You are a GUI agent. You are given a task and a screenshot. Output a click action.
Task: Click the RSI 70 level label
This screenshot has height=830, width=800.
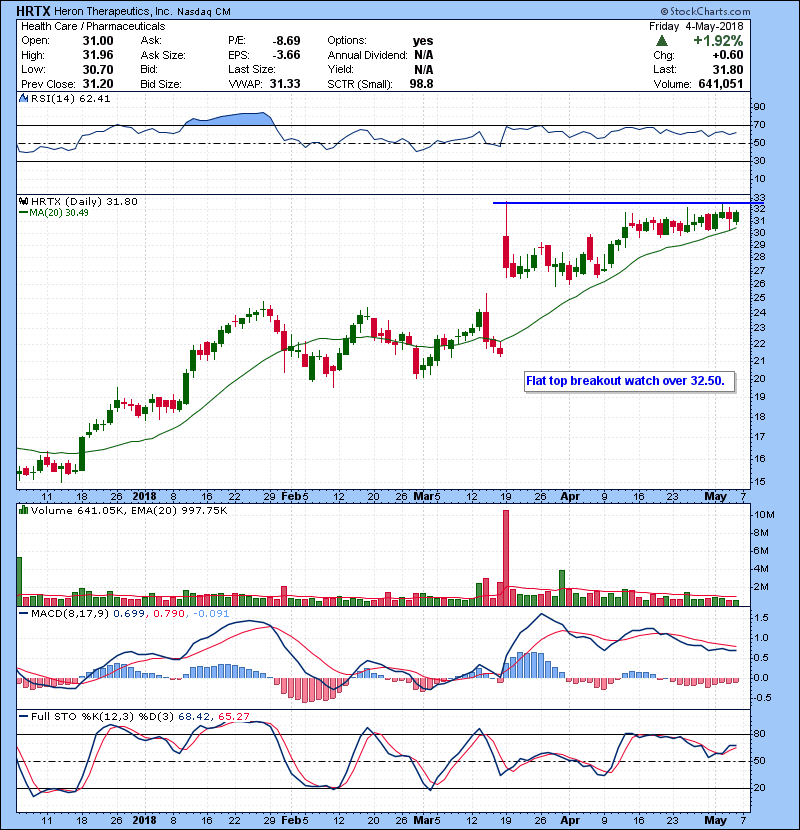click(760, 125)
